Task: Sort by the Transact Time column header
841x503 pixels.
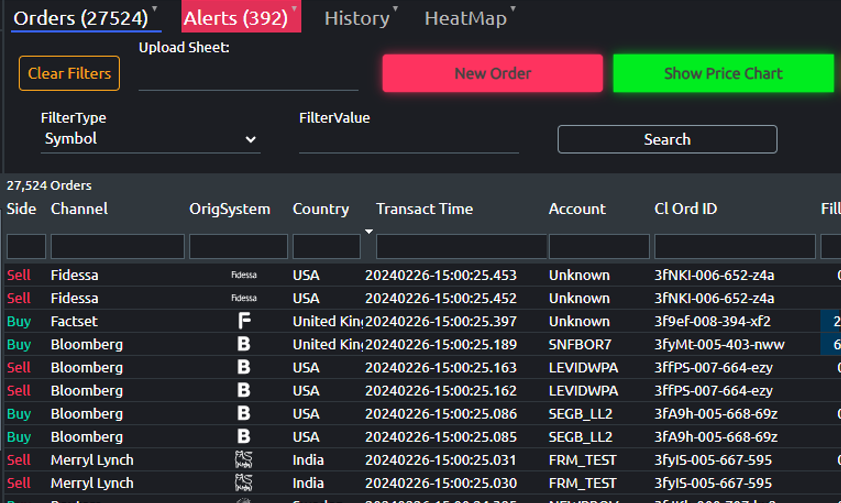Action: [x=424, y=209]
